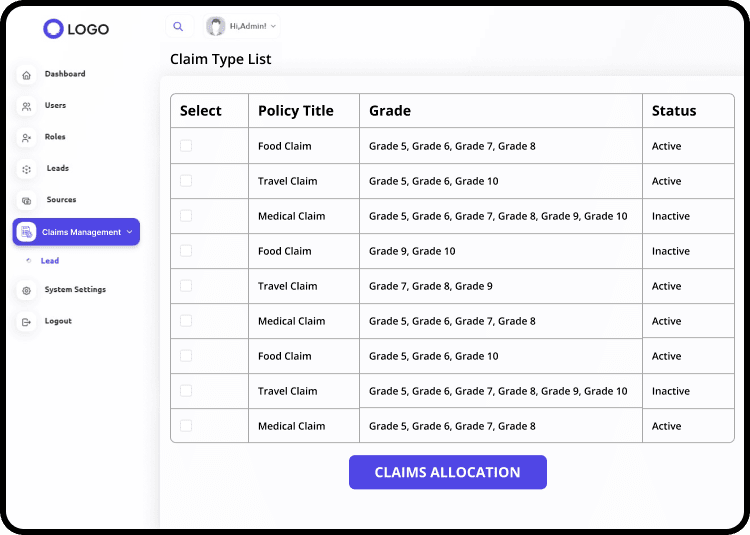
Task: Click the Logout icon
Action: tap(26, 322)
